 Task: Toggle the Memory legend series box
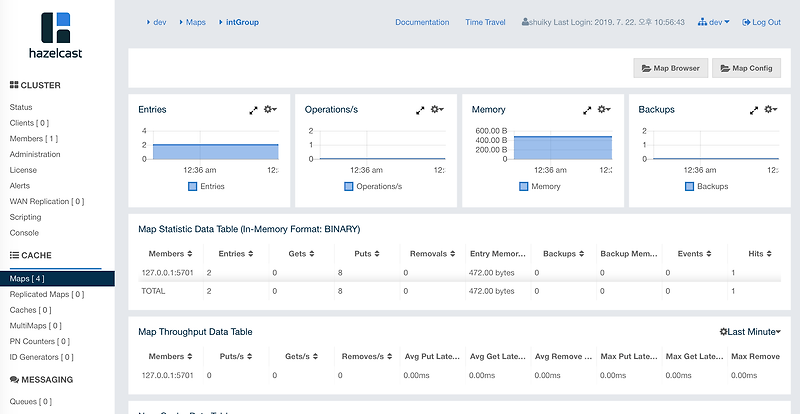point(523,186)
